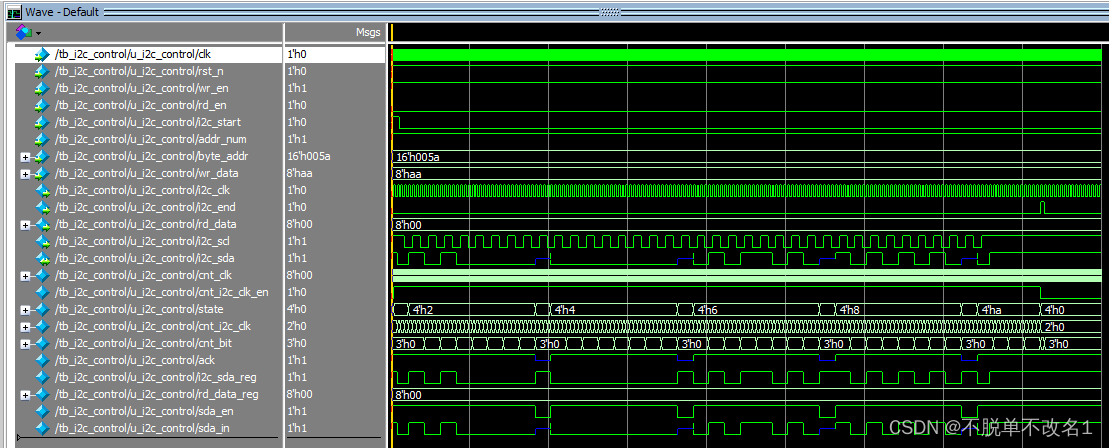Select the addr_num signal
1109x448 pixels.
[151, 139]
